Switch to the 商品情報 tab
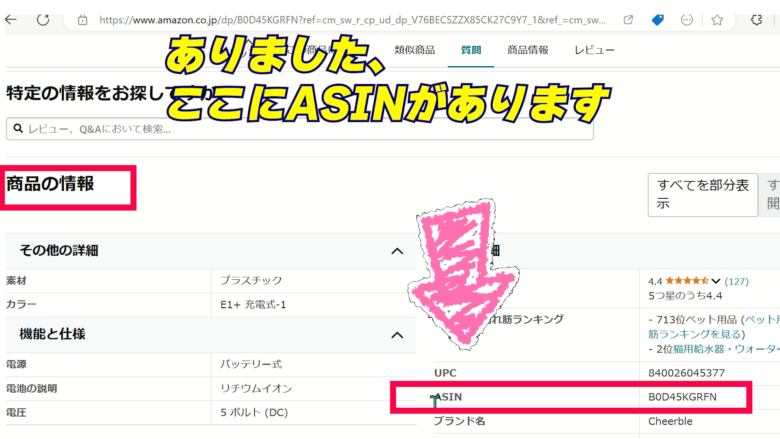Image resolution: width=780 pixels, height=439 pixels. (x=527, y=50)
